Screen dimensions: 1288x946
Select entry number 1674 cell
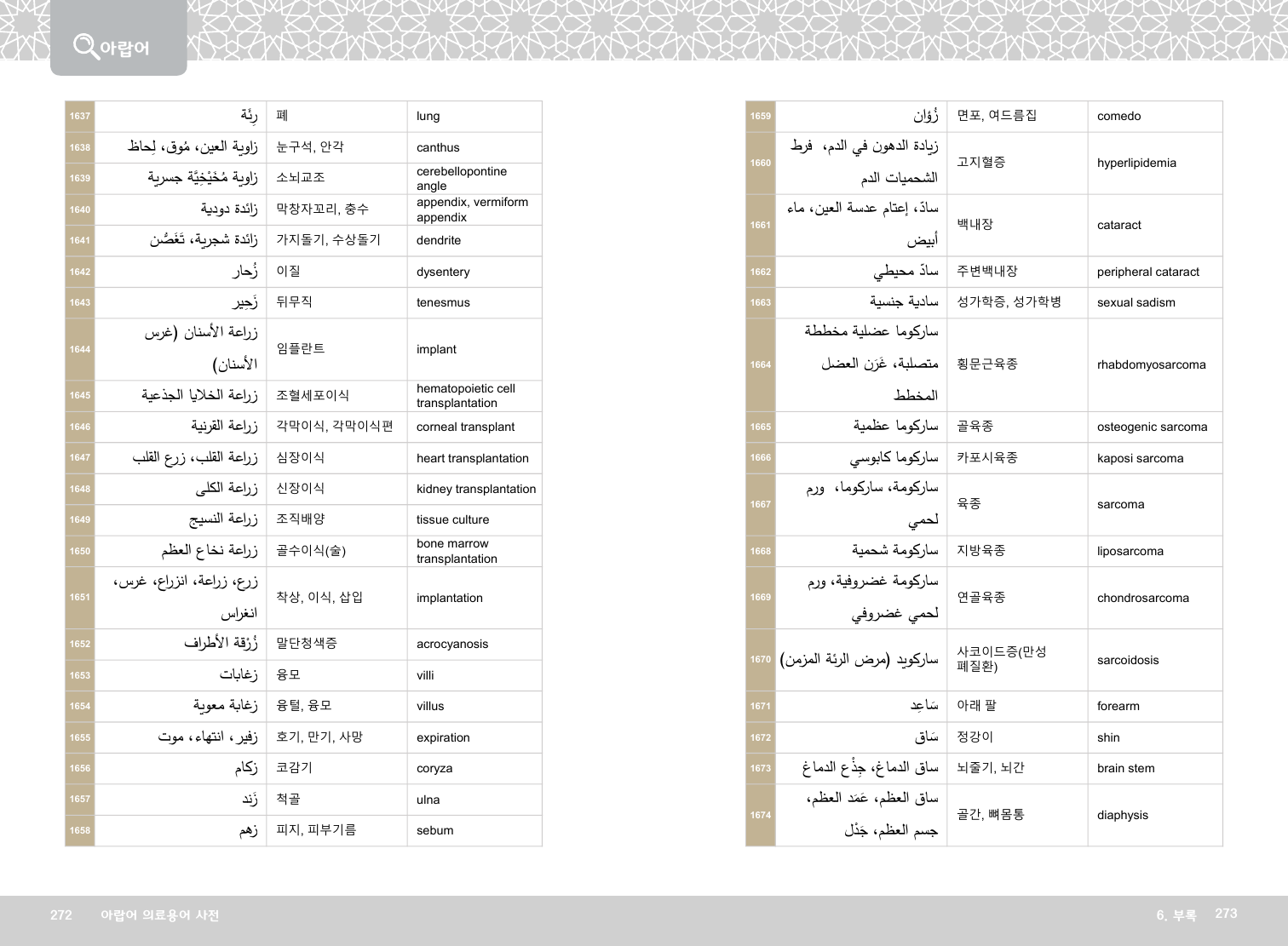click(x=761, y=816)
